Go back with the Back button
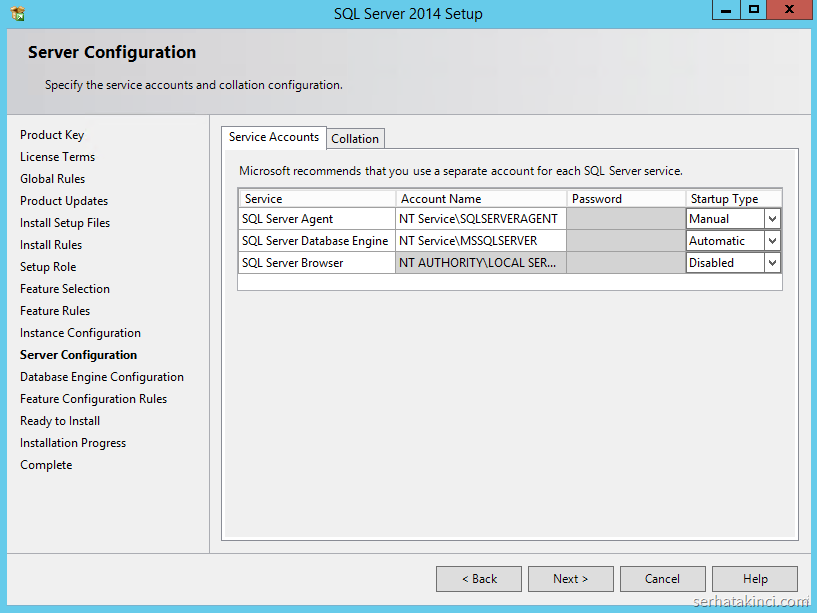 point(479,579)
